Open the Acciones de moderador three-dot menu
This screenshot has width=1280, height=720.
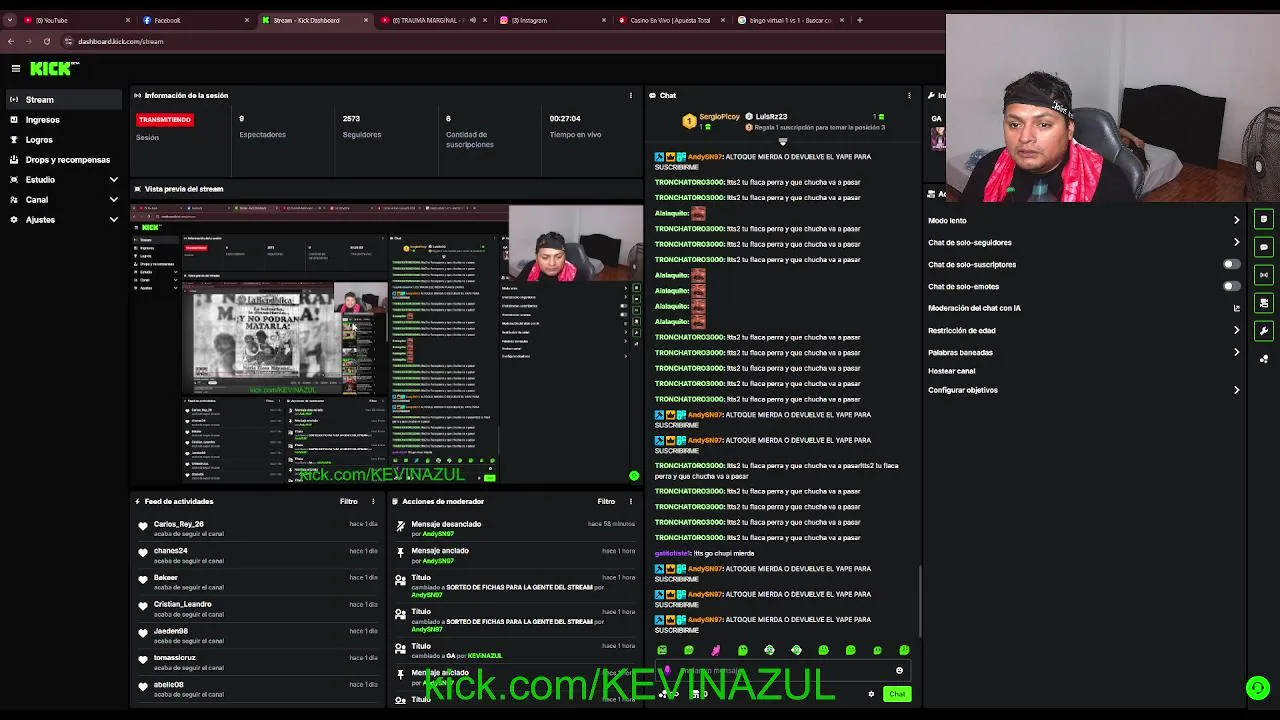click(630, 501)
